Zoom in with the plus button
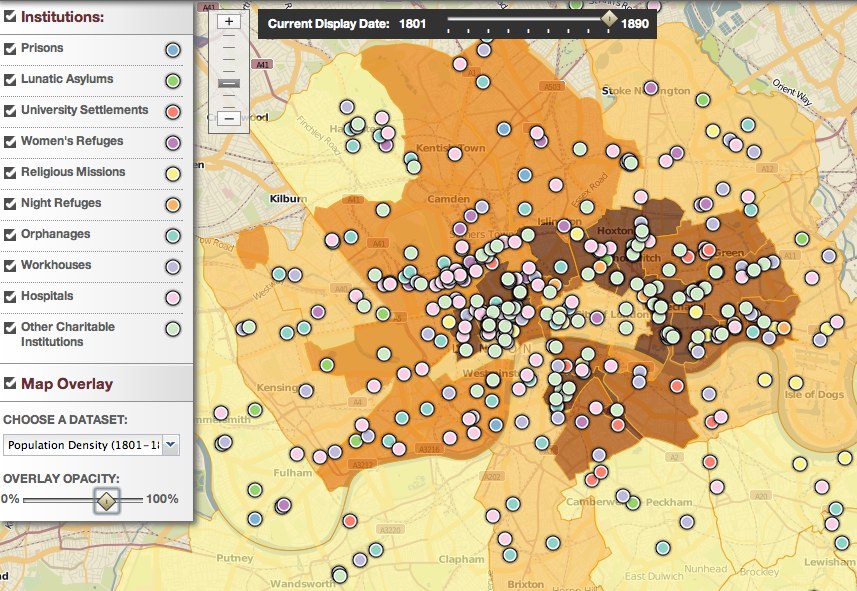857x591 pixels. 229,21
